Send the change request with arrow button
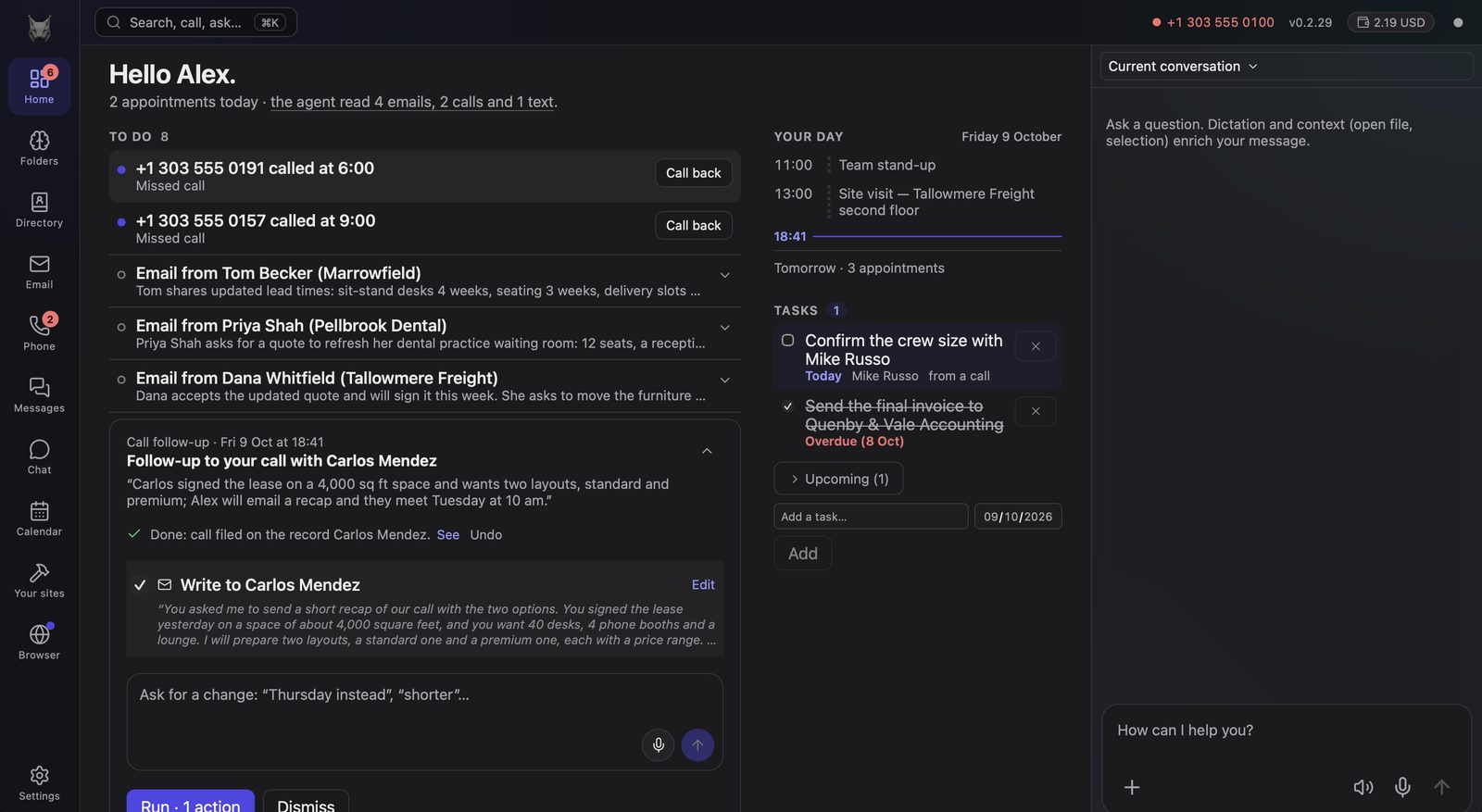Screen dimensions: 1482x812 697,744
